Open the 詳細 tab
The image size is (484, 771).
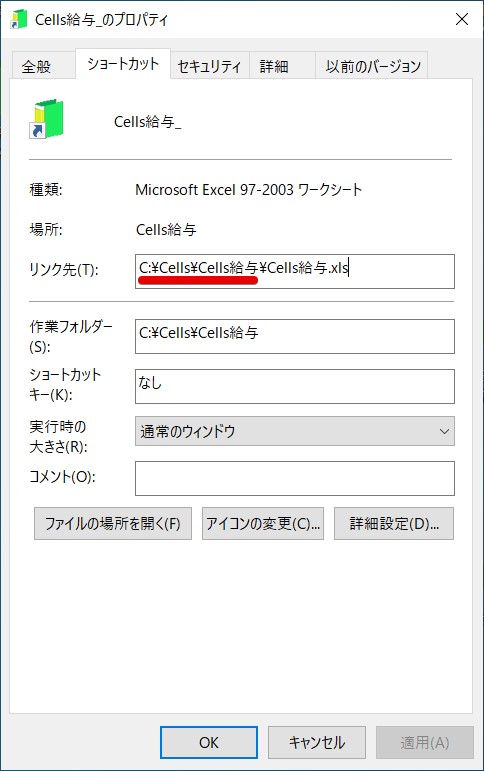pyautogui.click(x=274, y=66)
